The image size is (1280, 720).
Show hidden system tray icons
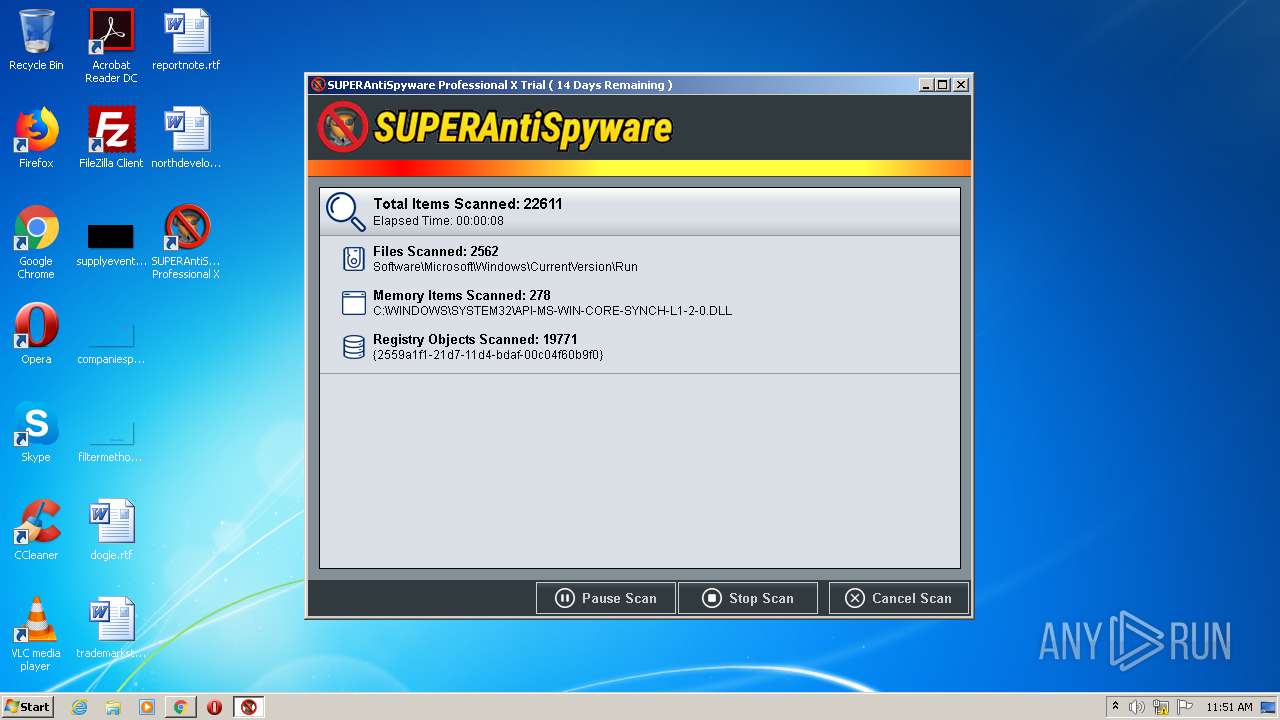(x=1115, y=706)
